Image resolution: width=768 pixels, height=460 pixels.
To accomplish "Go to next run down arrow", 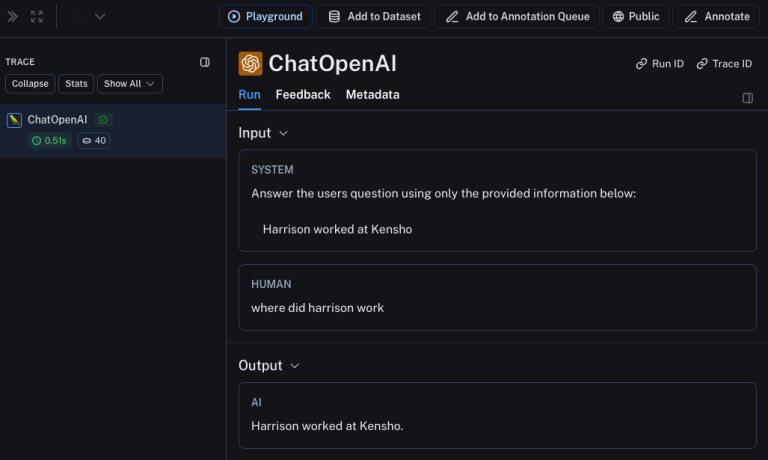I will point(100,17).
